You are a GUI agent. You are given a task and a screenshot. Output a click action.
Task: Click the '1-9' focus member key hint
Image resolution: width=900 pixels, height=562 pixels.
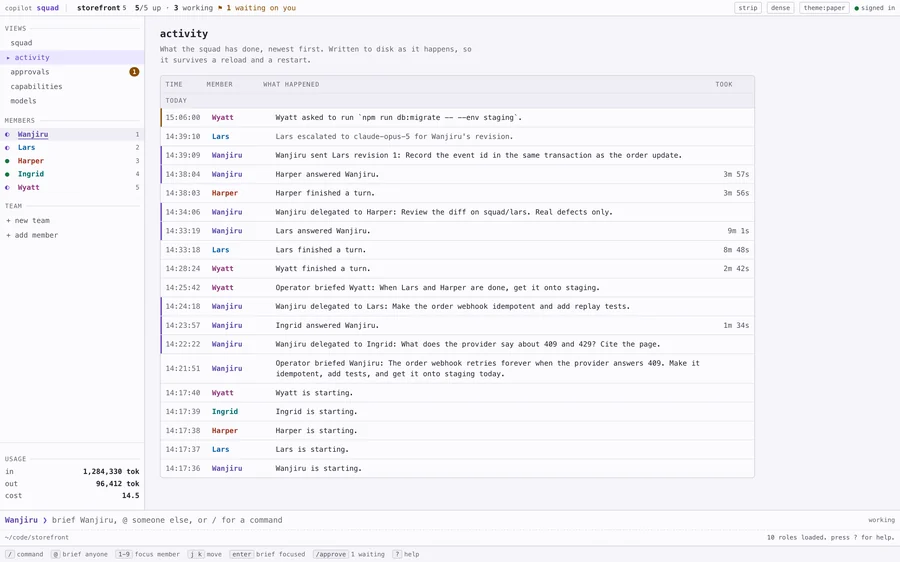coord(123,554)
